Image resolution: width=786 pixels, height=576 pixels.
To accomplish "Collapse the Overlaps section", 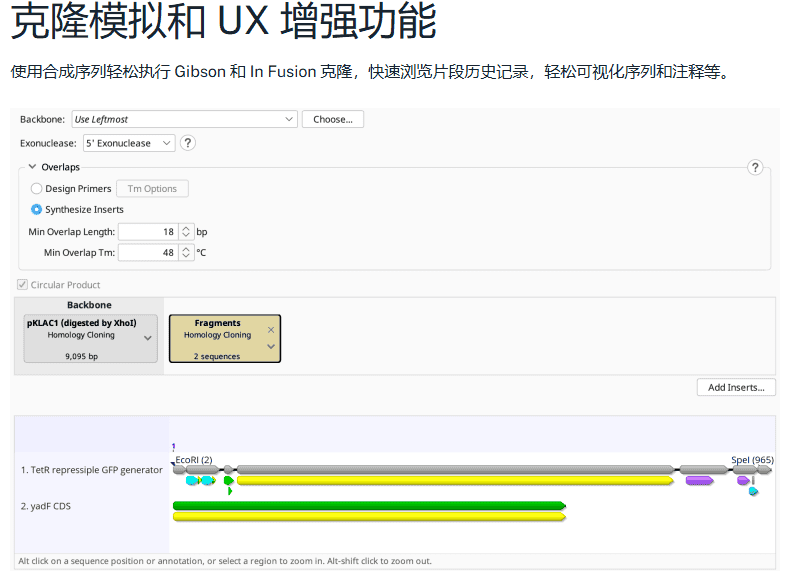I will click(x=32, y=166).
